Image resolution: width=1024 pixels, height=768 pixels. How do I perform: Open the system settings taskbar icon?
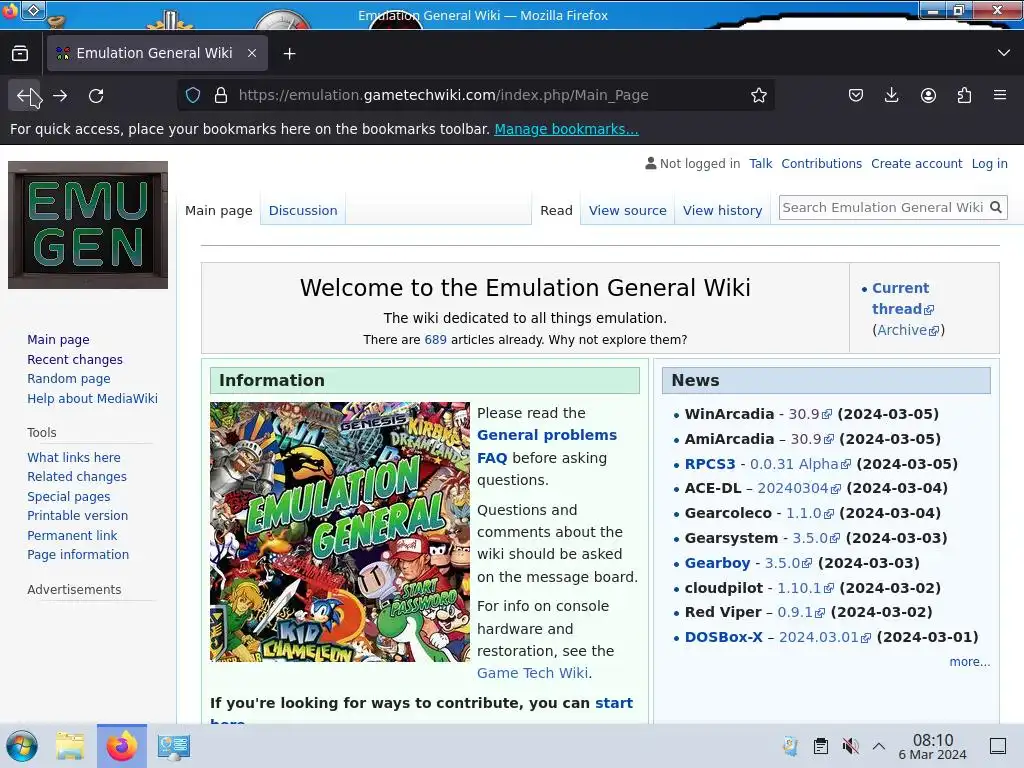pos(174,746)
